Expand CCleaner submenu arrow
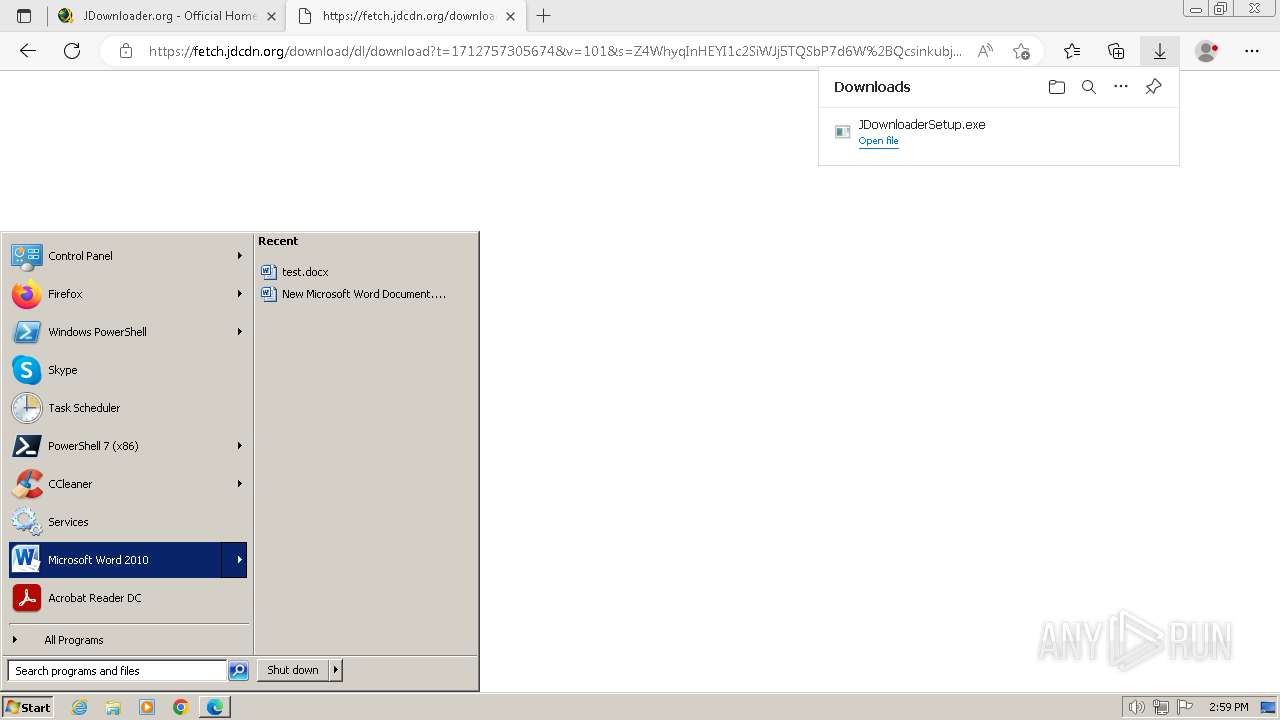Viewport: 1280px width, 720px height. tap(239, 484)
